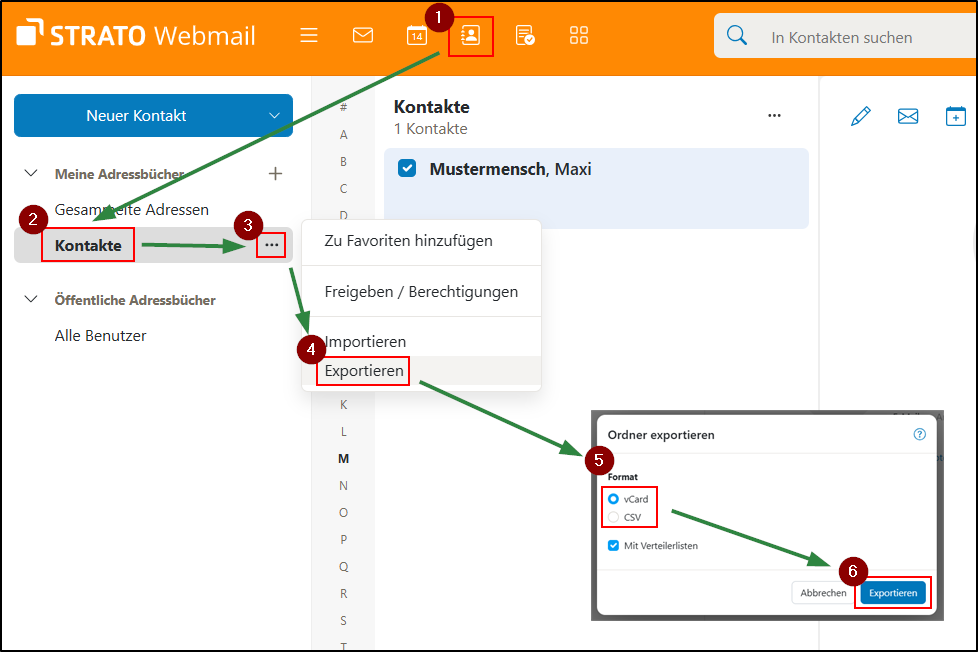Viewport: 978px width, 652px height.
Task: Collapse the Meine Adressbücher section
Action: (x=31, y=174)
